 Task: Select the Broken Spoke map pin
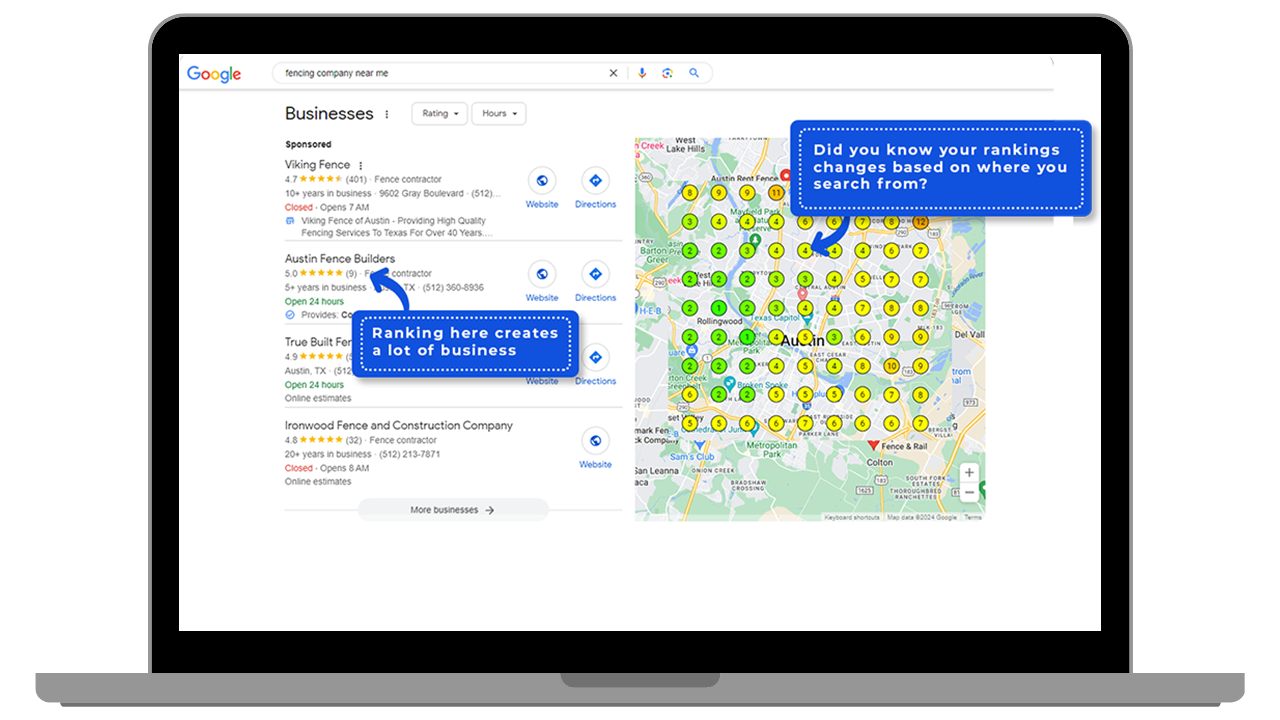[730, 383]
